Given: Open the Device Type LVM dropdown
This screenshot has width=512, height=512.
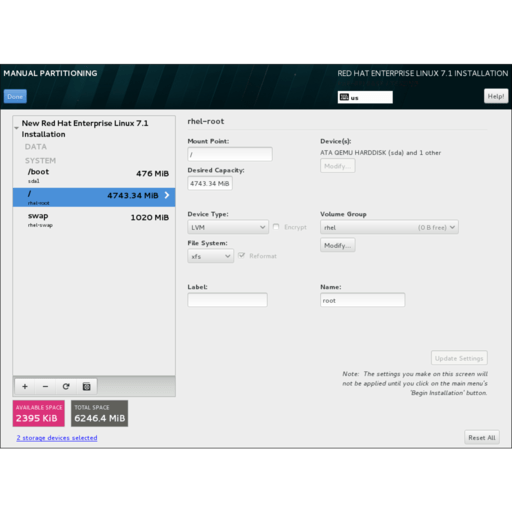Looking at the screenshot, I should (228, 227).
